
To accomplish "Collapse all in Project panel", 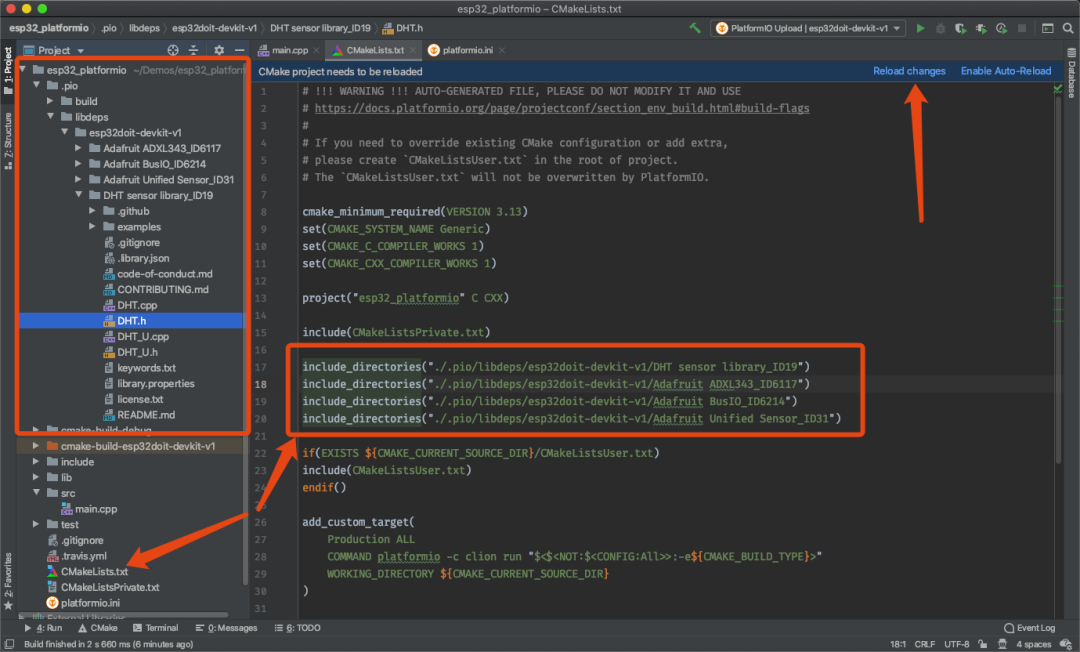I will pos(194,50).
